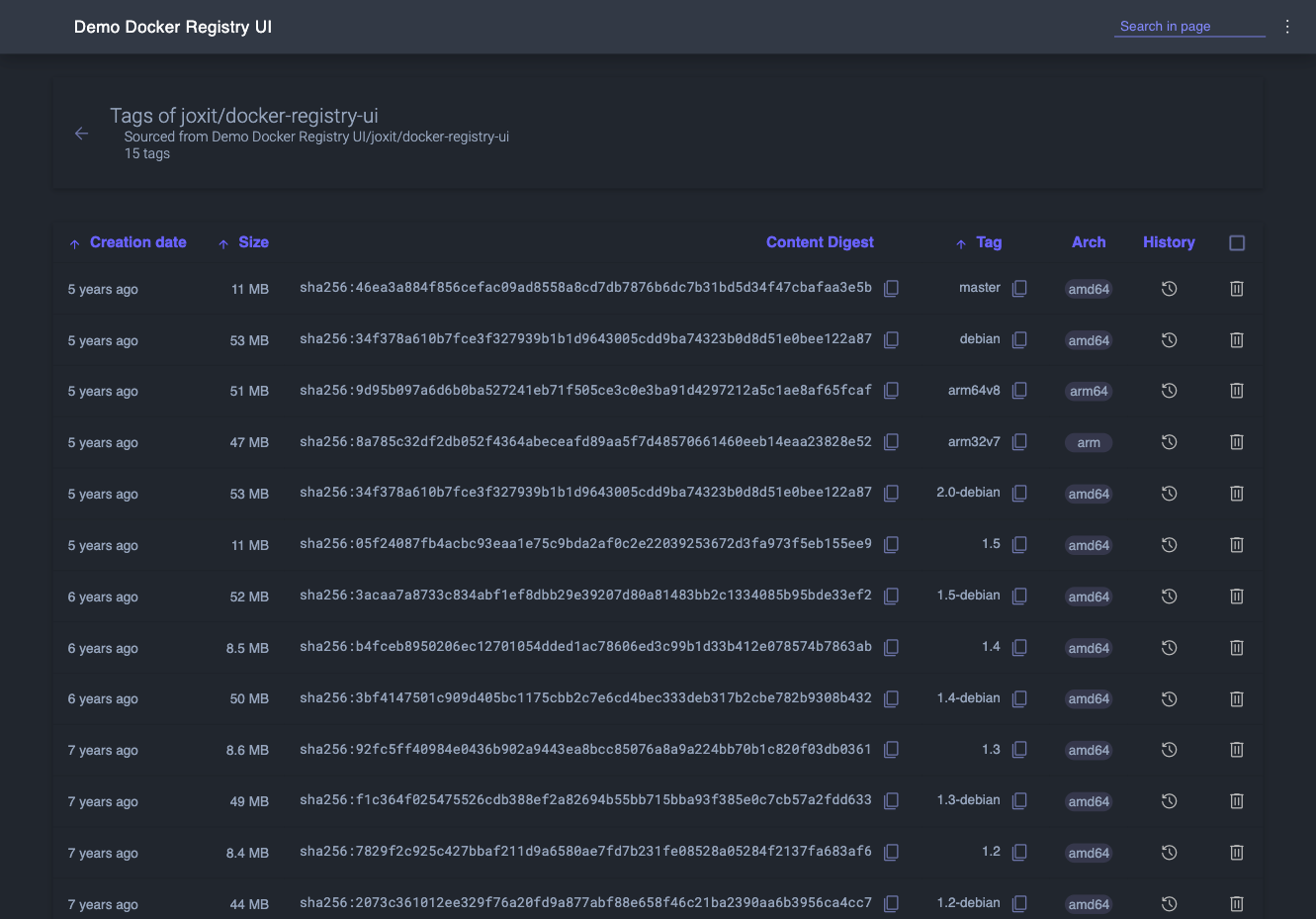Copy the content digest of the master tag
Viewport: 1316px width, 919px height.
pyautogui.click(x=891, y=288)
